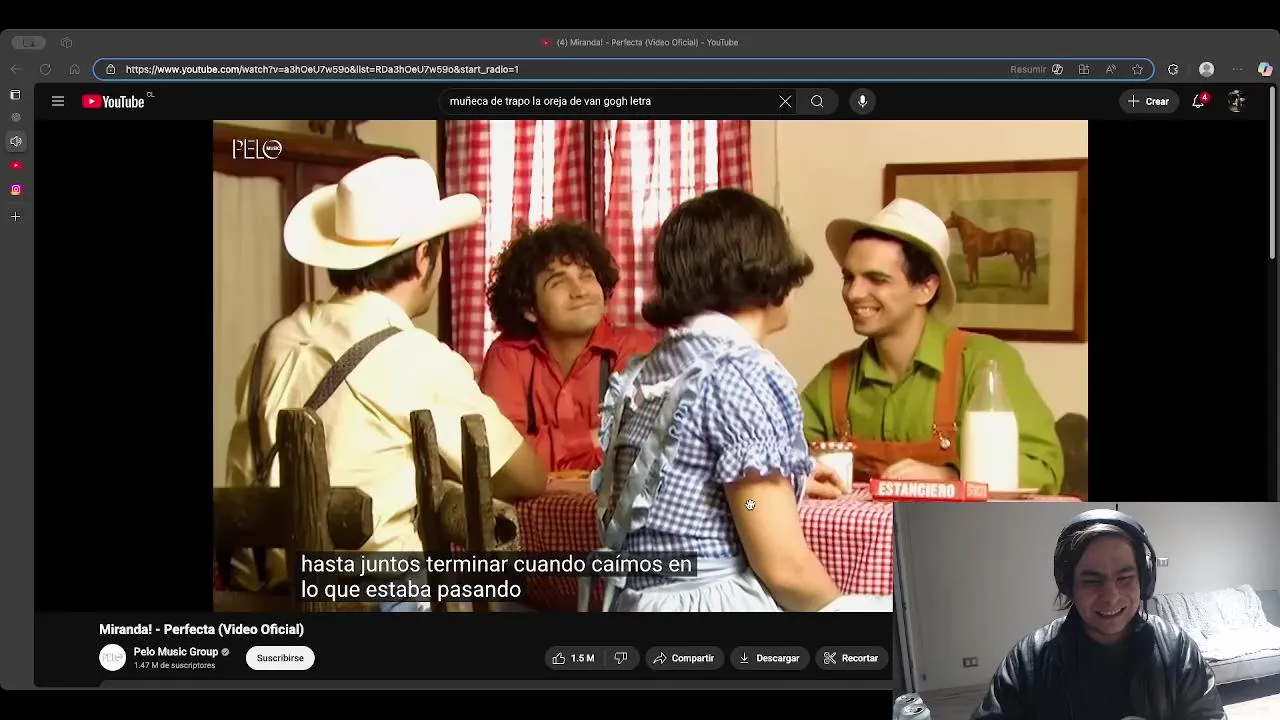Open the YouTube account avatar menu
Screen dimensions: 1280x720
tap(1237, 101)
